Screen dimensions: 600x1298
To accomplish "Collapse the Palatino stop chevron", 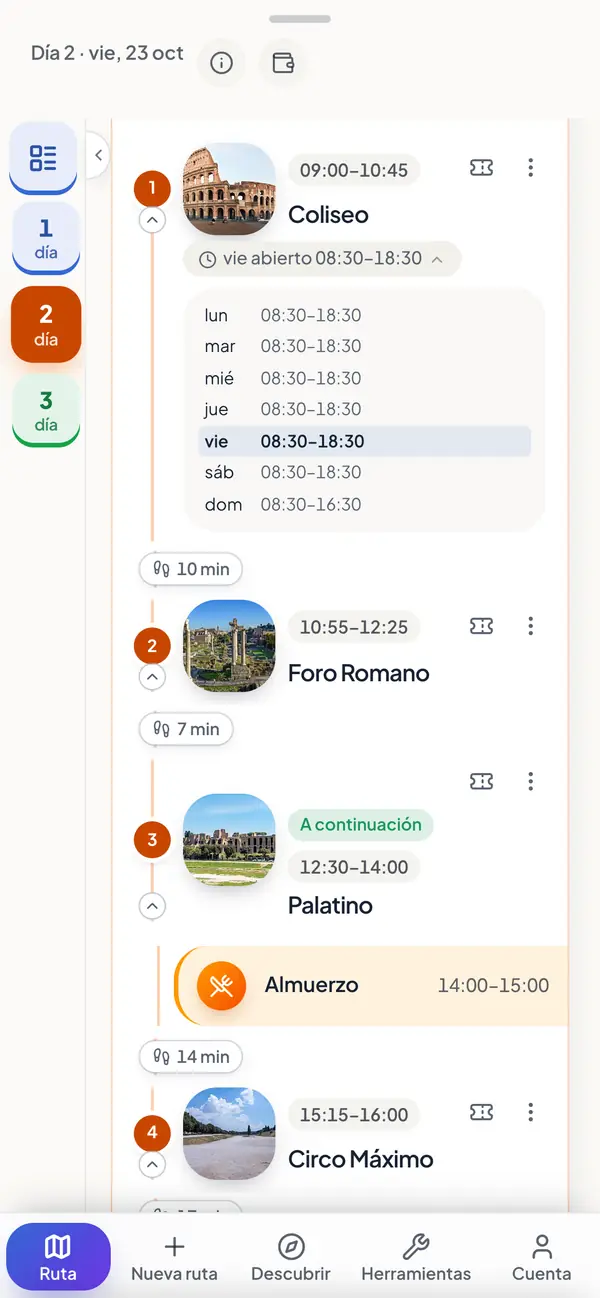I will [x=152, y=906].
